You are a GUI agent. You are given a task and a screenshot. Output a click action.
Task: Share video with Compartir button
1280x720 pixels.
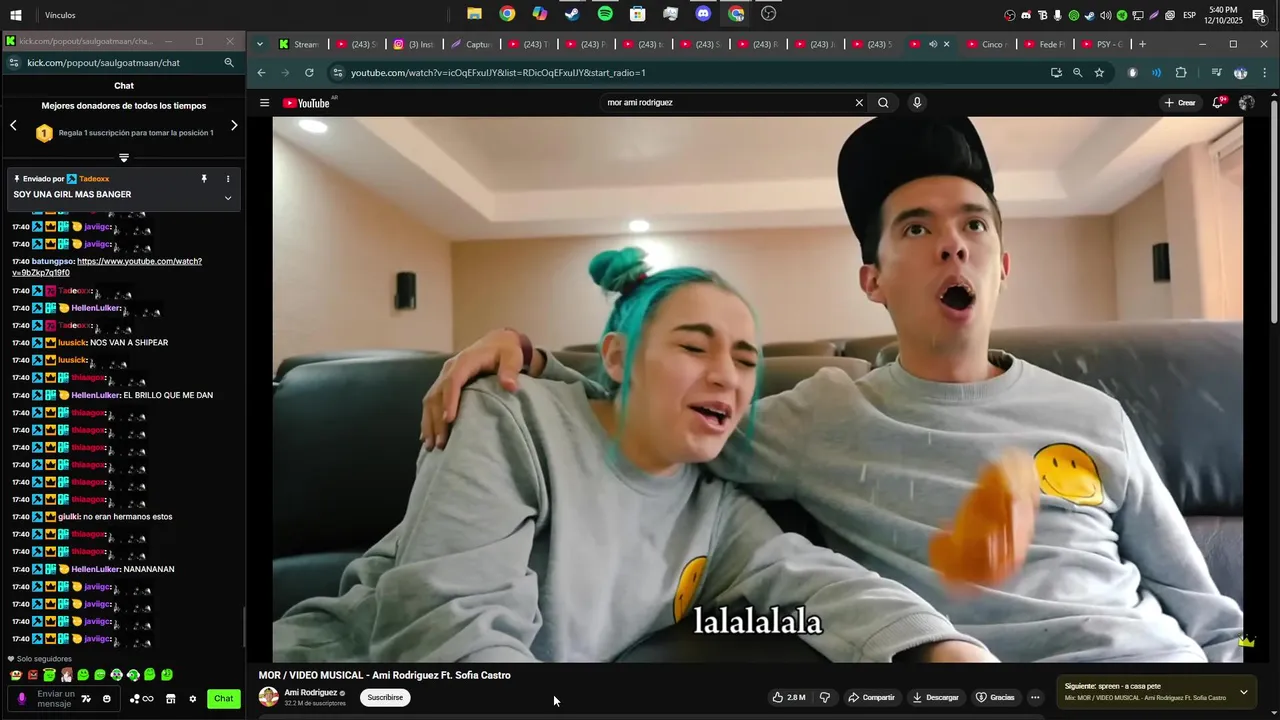pyautogui.click(x=871, y=697)
